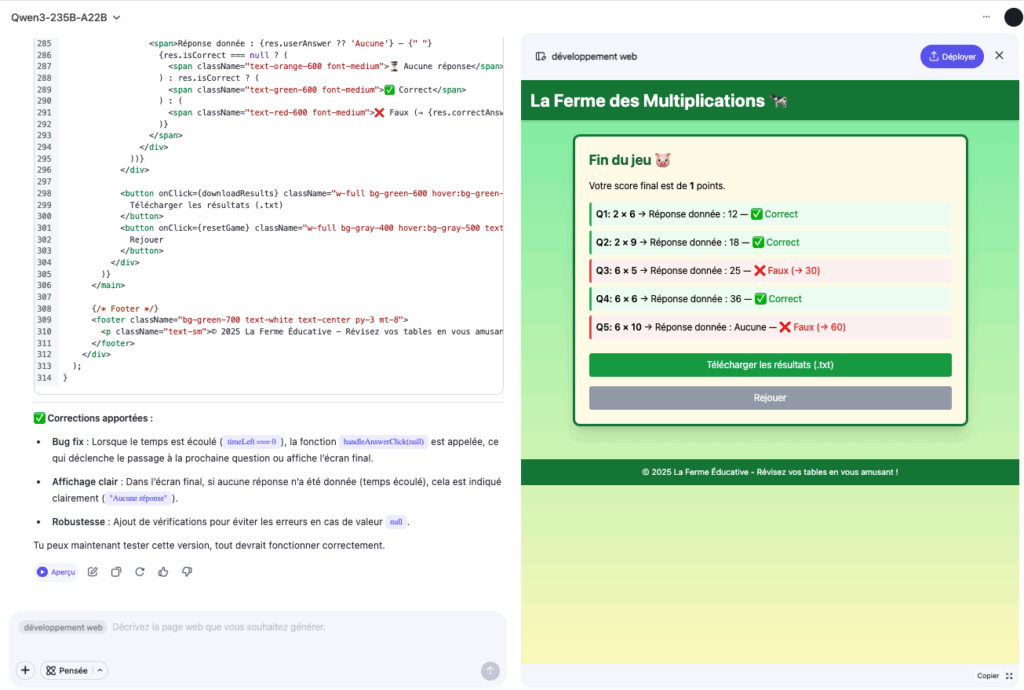Regenerate the response with the refresh icon
This screenshot has height=690, width=1024.
click(140, 572)
